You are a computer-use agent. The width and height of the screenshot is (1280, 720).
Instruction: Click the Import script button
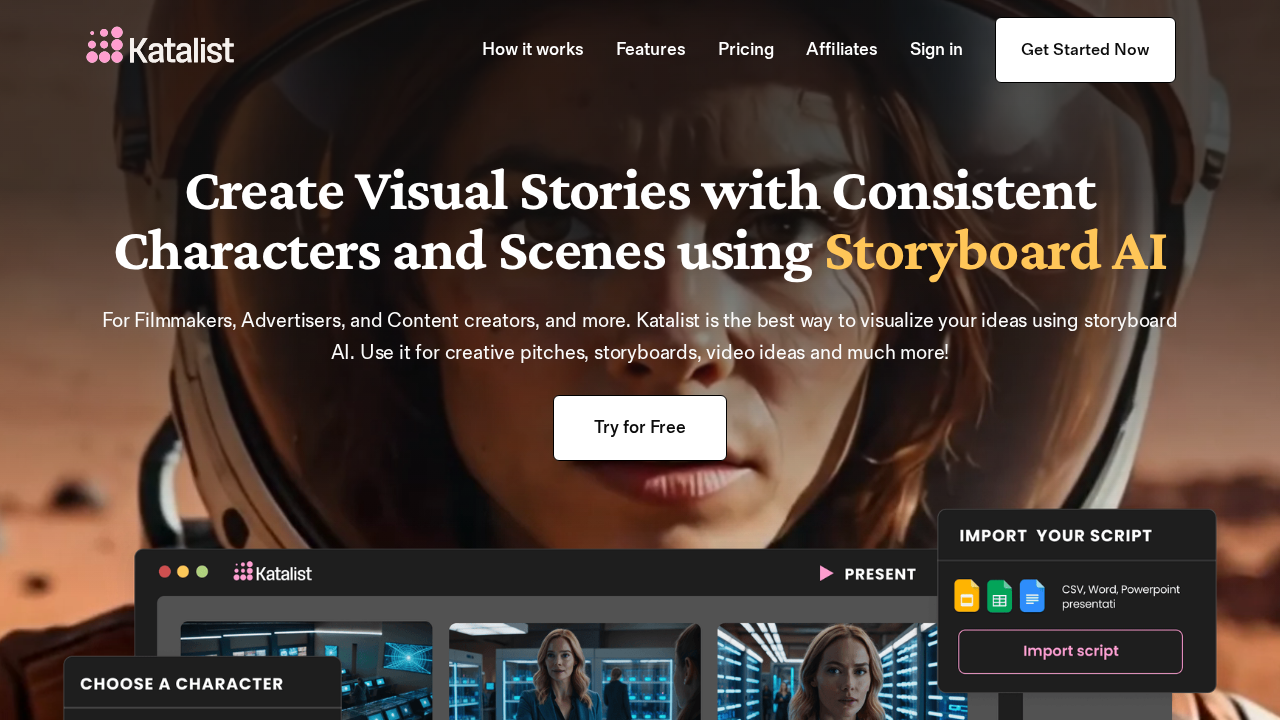(1070, 651)
